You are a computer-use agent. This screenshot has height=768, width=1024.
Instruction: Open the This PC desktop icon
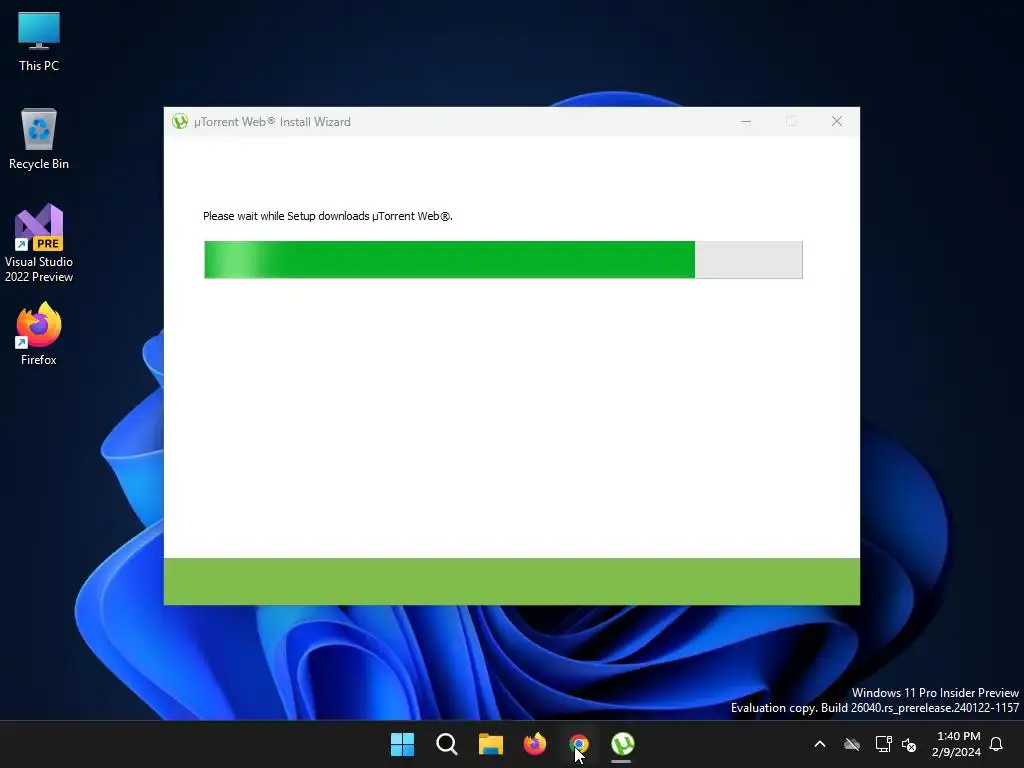pyautogui.click(x=39, y=42)
